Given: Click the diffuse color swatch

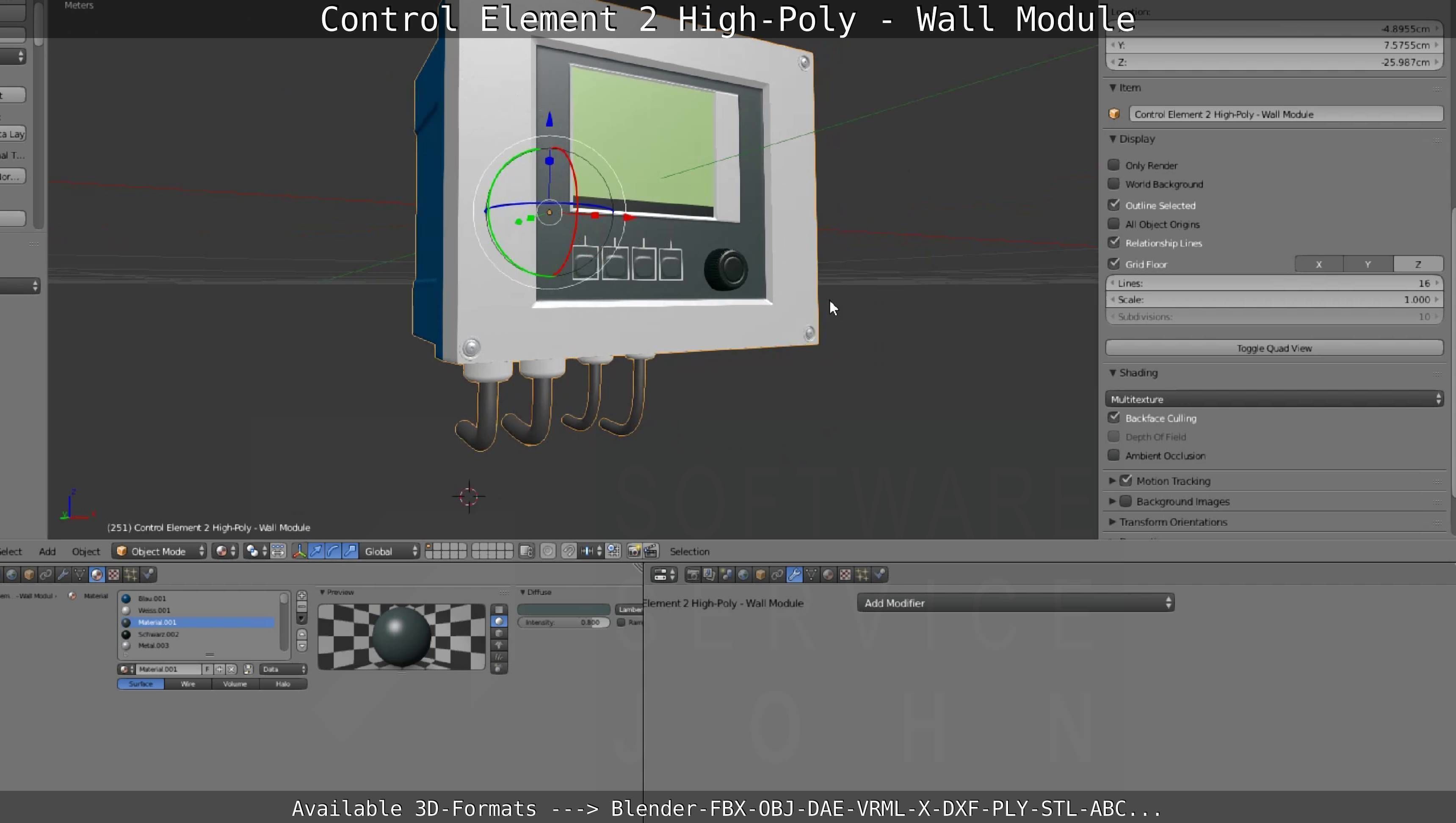Looking at the screenshot, I should (x=564, y=609).
